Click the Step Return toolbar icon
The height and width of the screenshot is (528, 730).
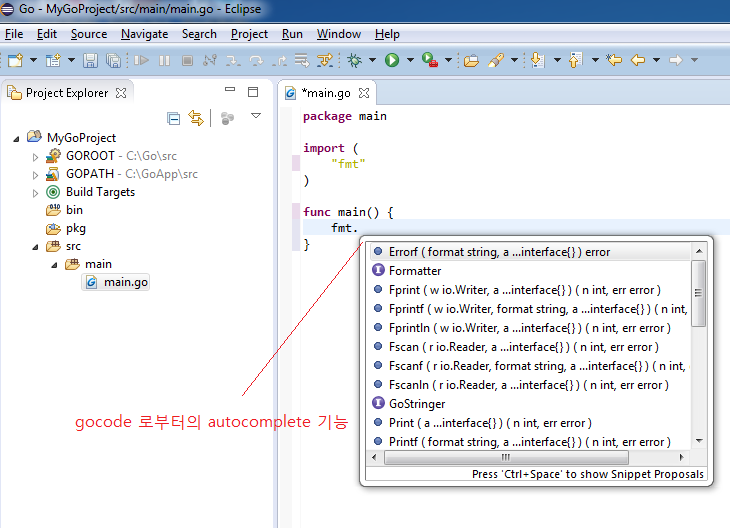[279, 60]
